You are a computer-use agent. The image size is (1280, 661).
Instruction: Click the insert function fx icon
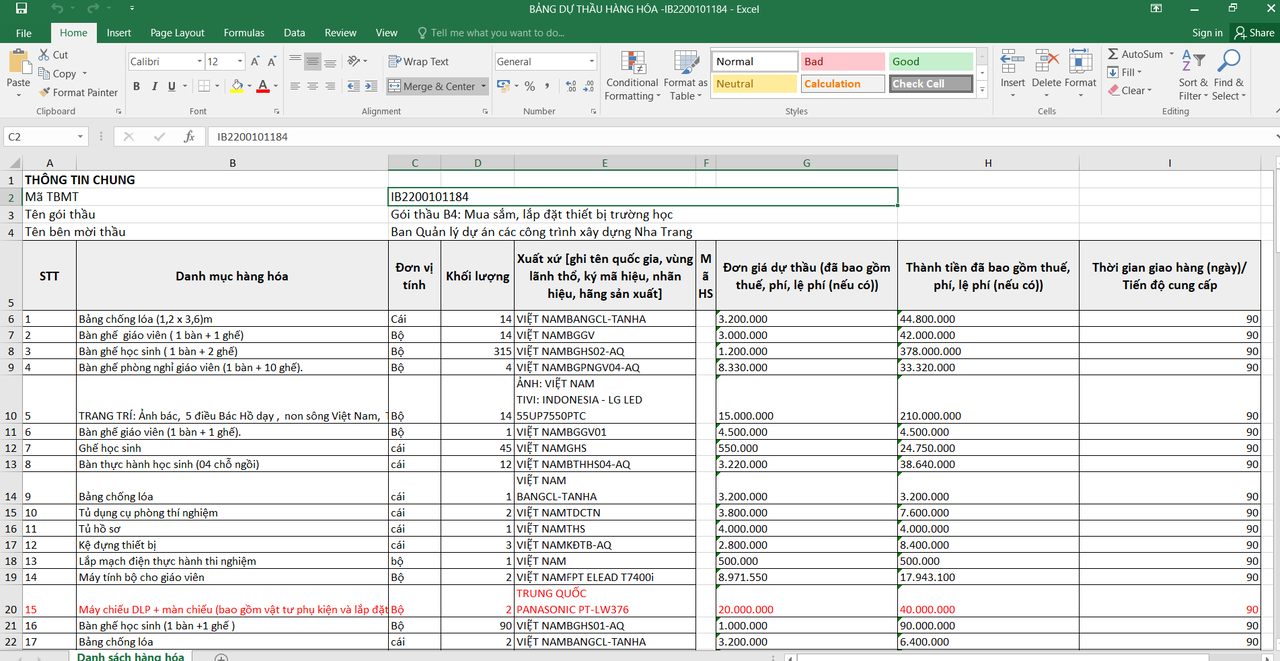(x=189, y=136)
